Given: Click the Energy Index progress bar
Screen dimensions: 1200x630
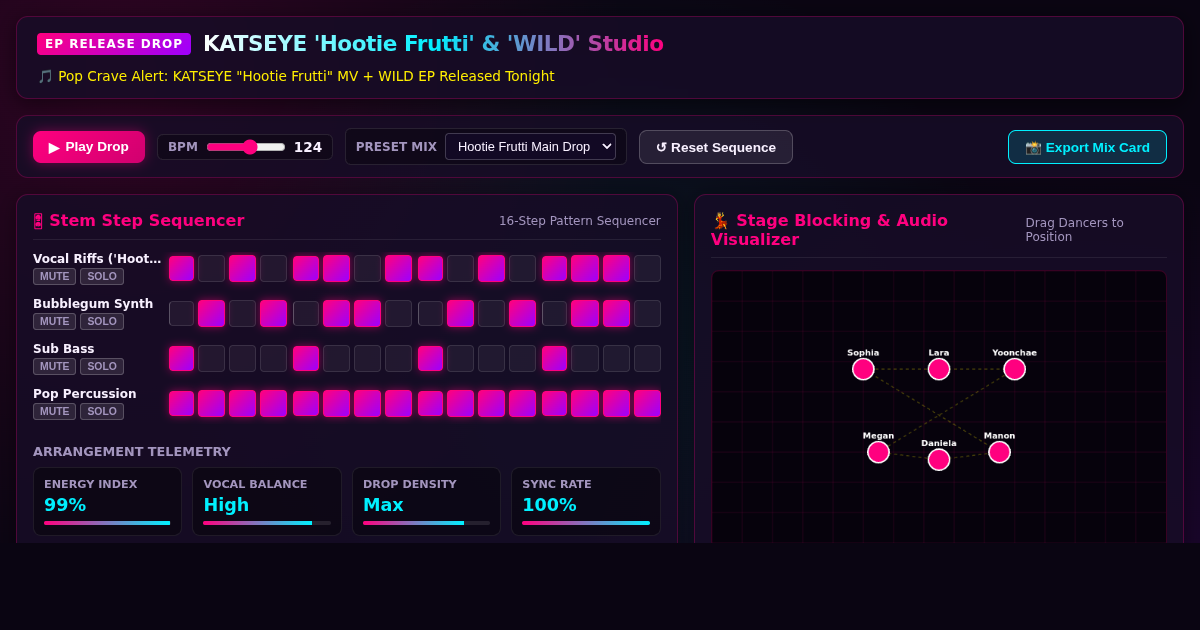Looking at the screenshot, I should click(107, 523).
